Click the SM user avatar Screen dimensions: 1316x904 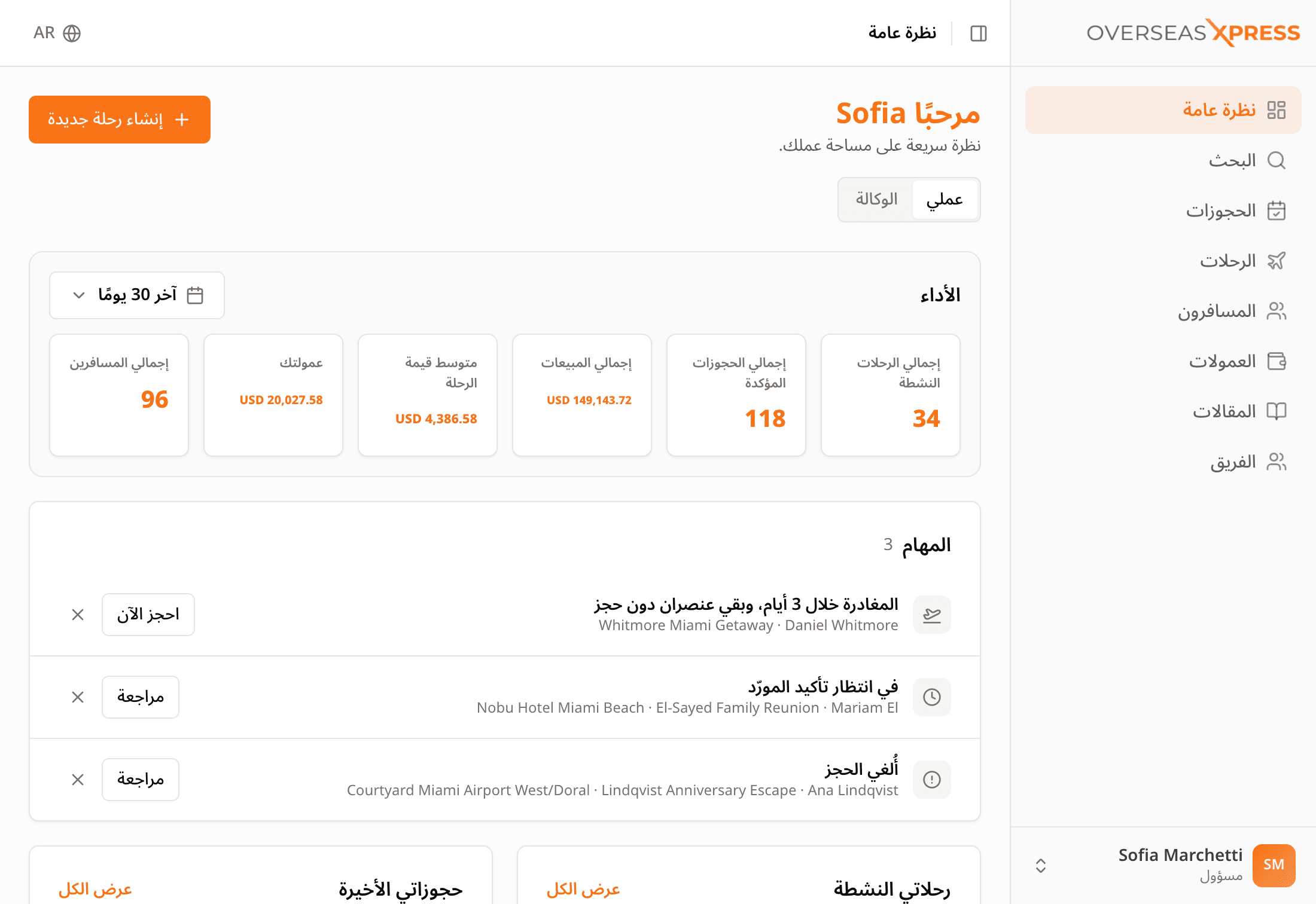point(1274,865)
